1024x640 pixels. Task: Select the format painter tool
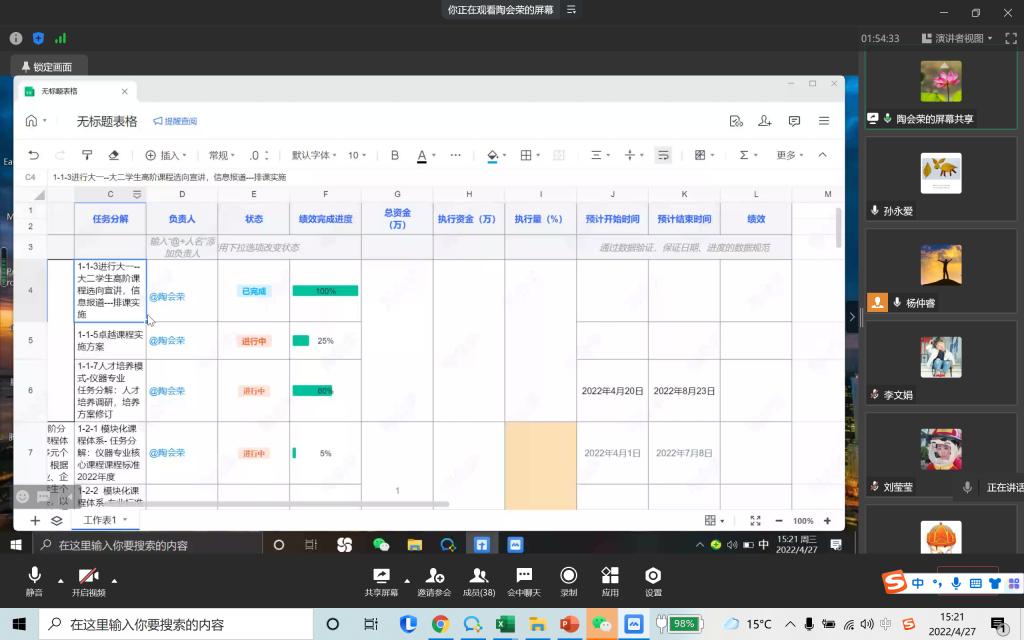coord(87,155)
